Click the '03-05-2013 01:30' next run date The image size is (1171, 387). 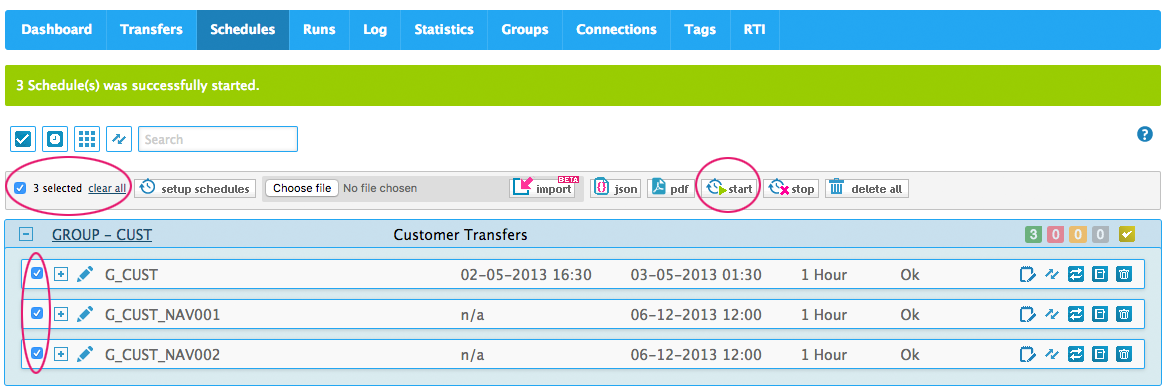pos(696,275)
